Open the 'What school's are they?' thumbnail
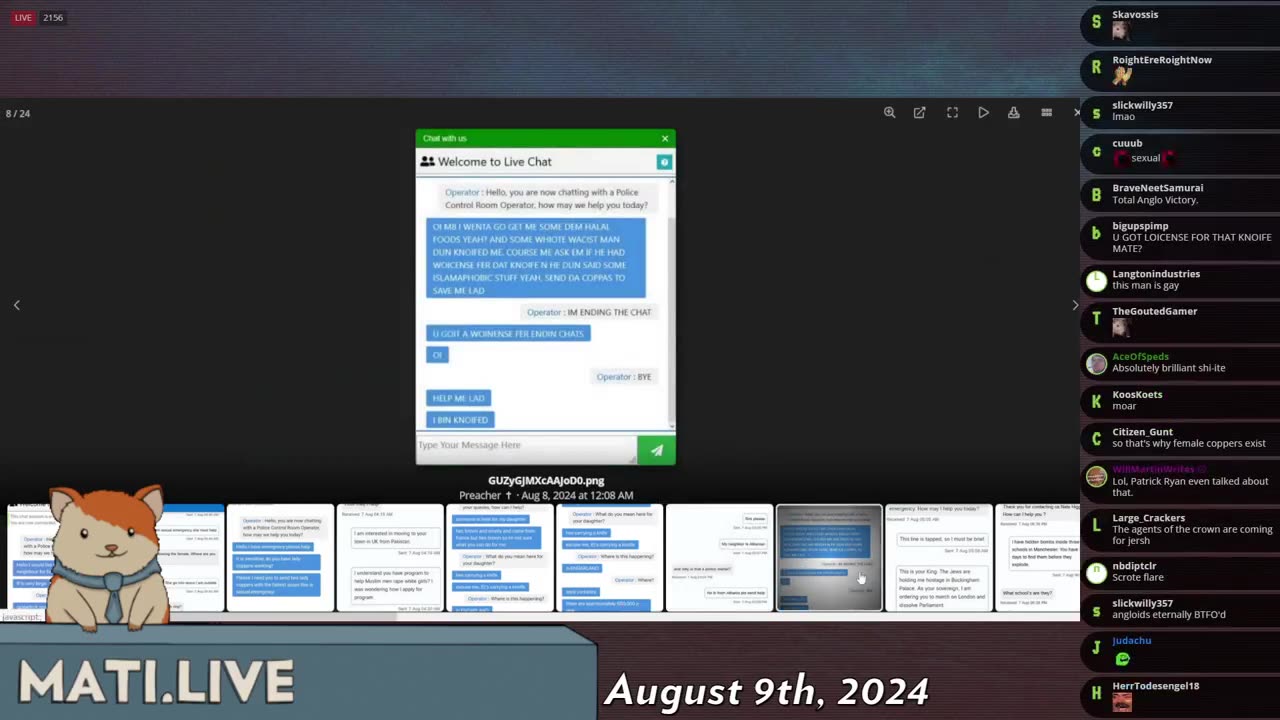The image size is (1280, 720). (1038, 558)
